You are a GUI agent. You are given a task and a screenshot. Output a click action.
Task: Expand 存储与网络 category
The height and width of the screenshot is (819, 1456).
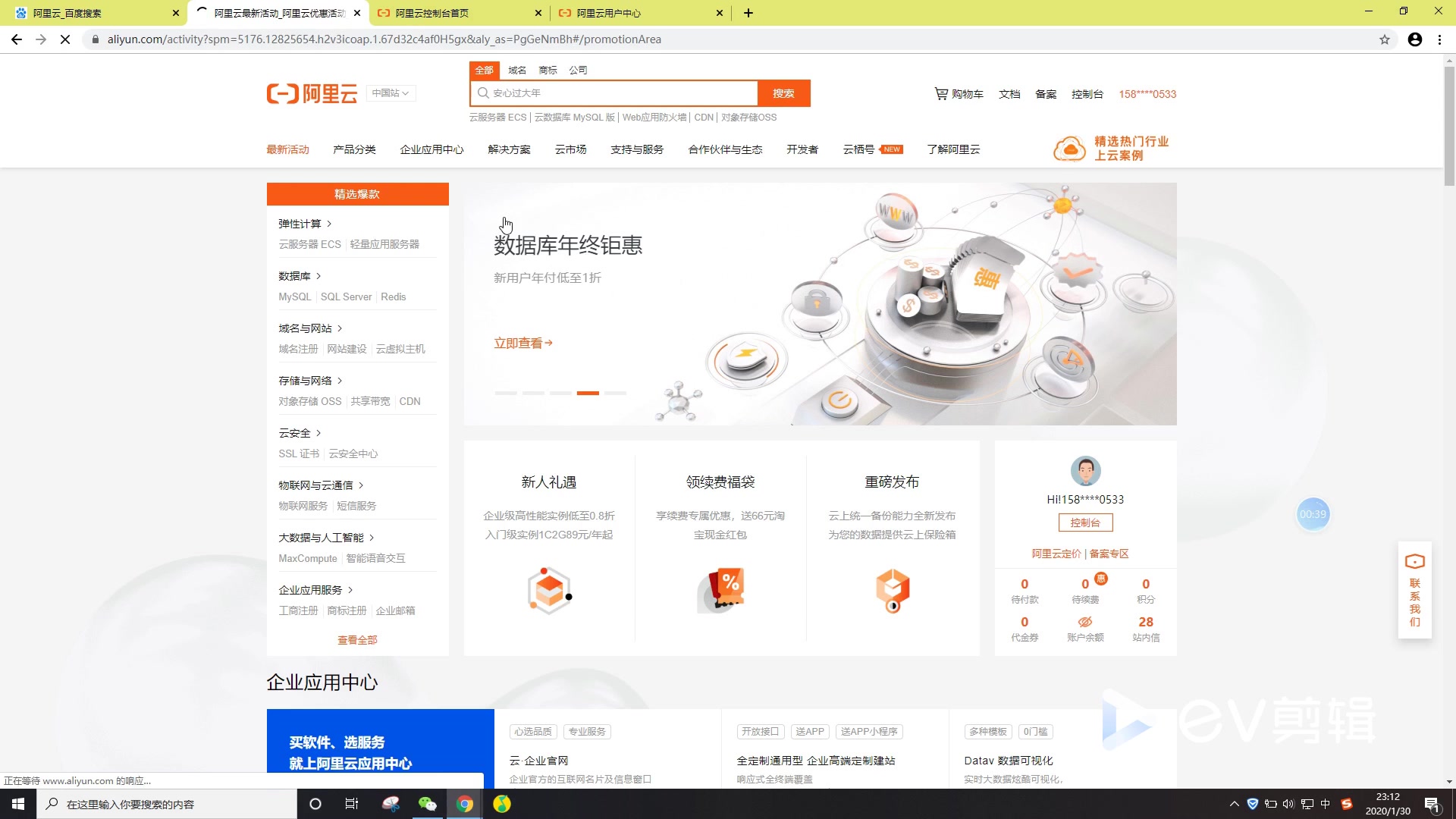click(310, 381)
